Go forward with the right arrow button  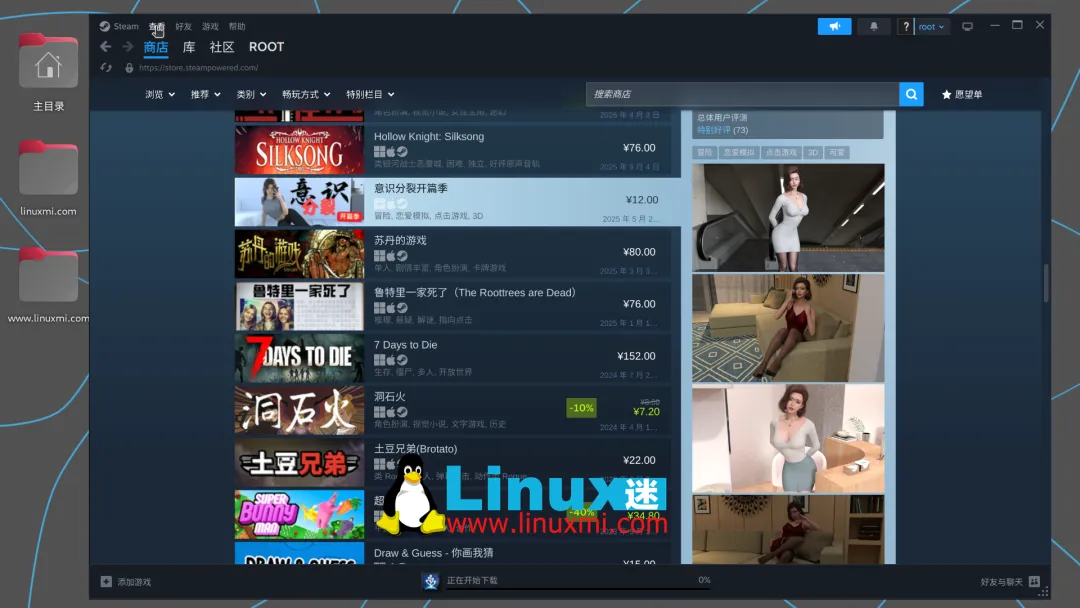pos(127,47)
